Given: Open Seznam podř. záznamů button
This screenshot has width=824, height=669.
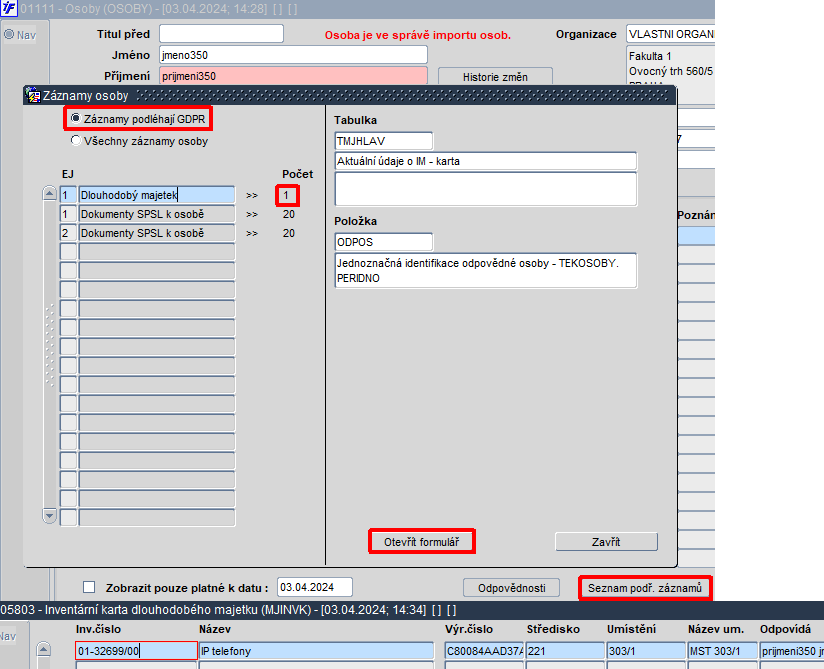Looking at the screenshot, I should [645, 588].
